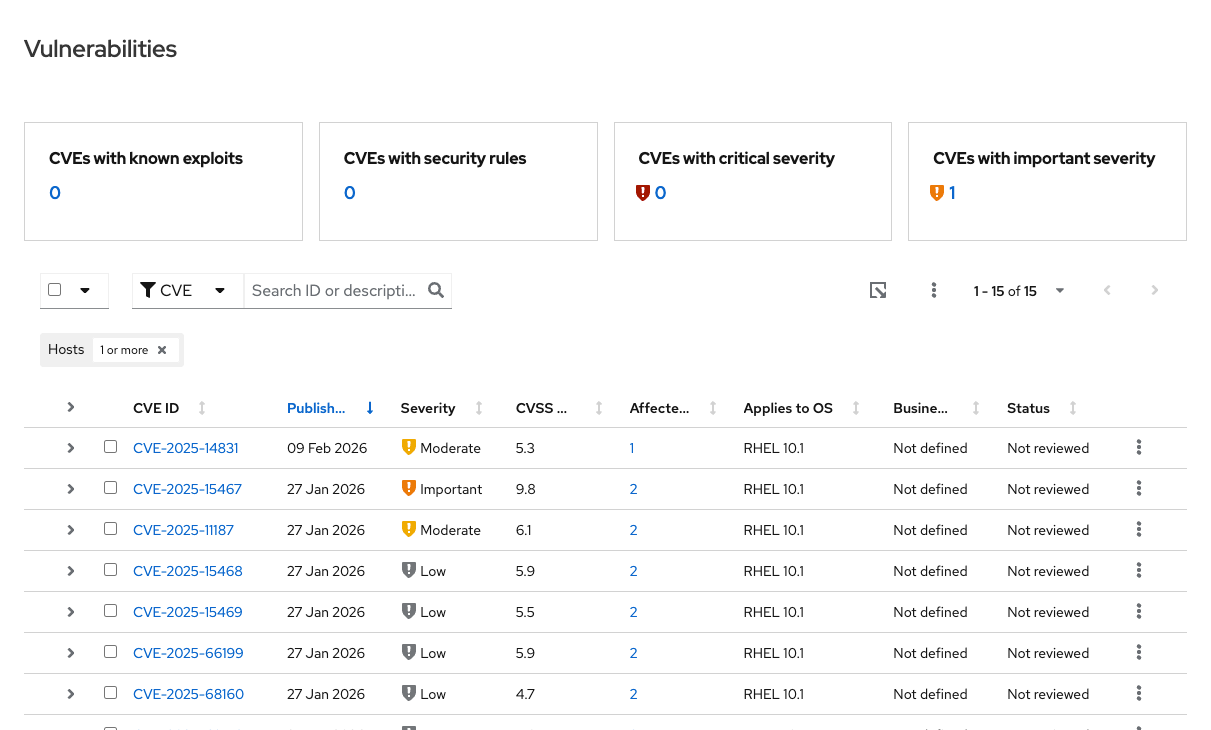
Task: Sort by CVE ID column arrows
Action: point(202,408)
